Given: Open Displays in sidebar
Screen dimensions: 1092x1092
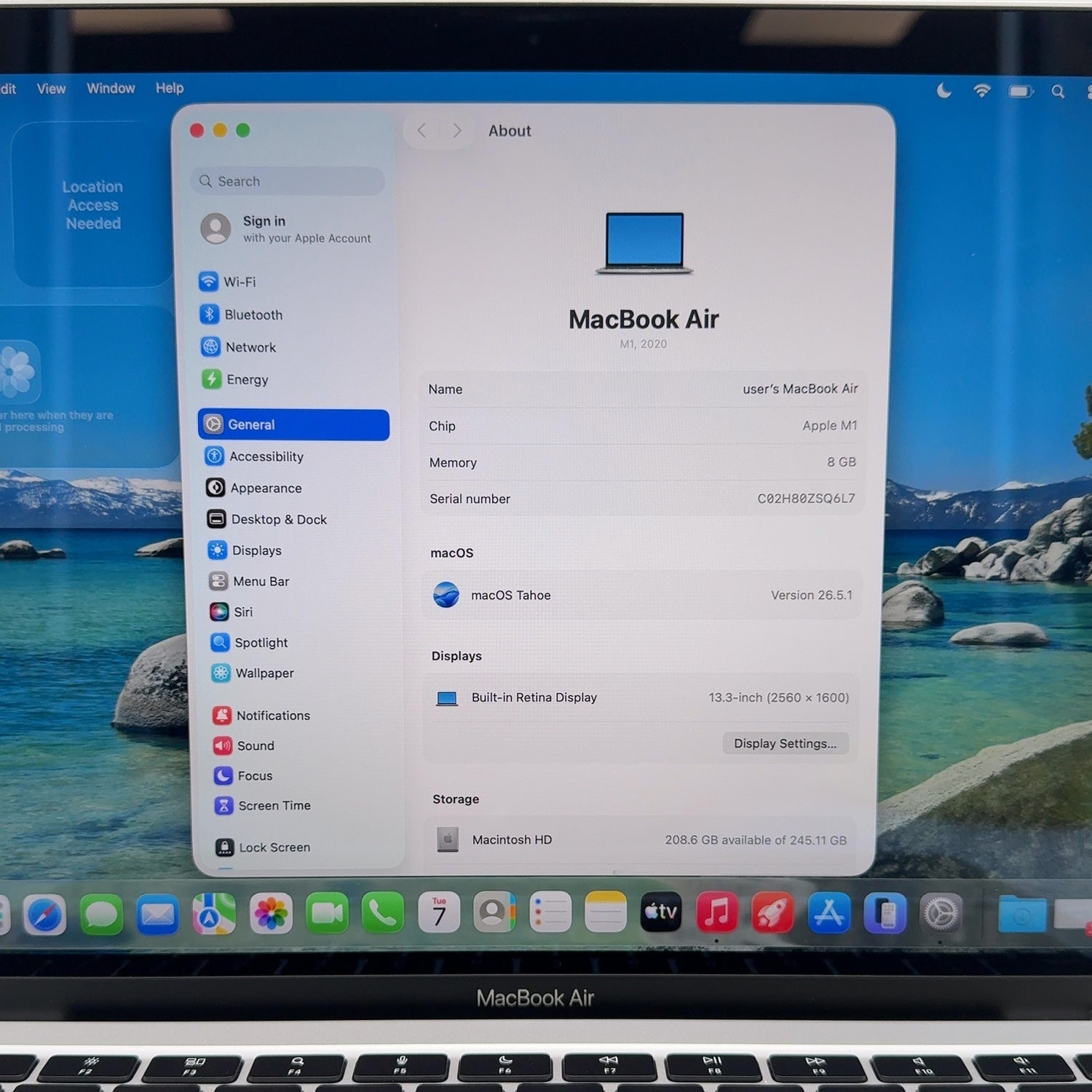Looking at the screenshot, I should tap(245, 550).
